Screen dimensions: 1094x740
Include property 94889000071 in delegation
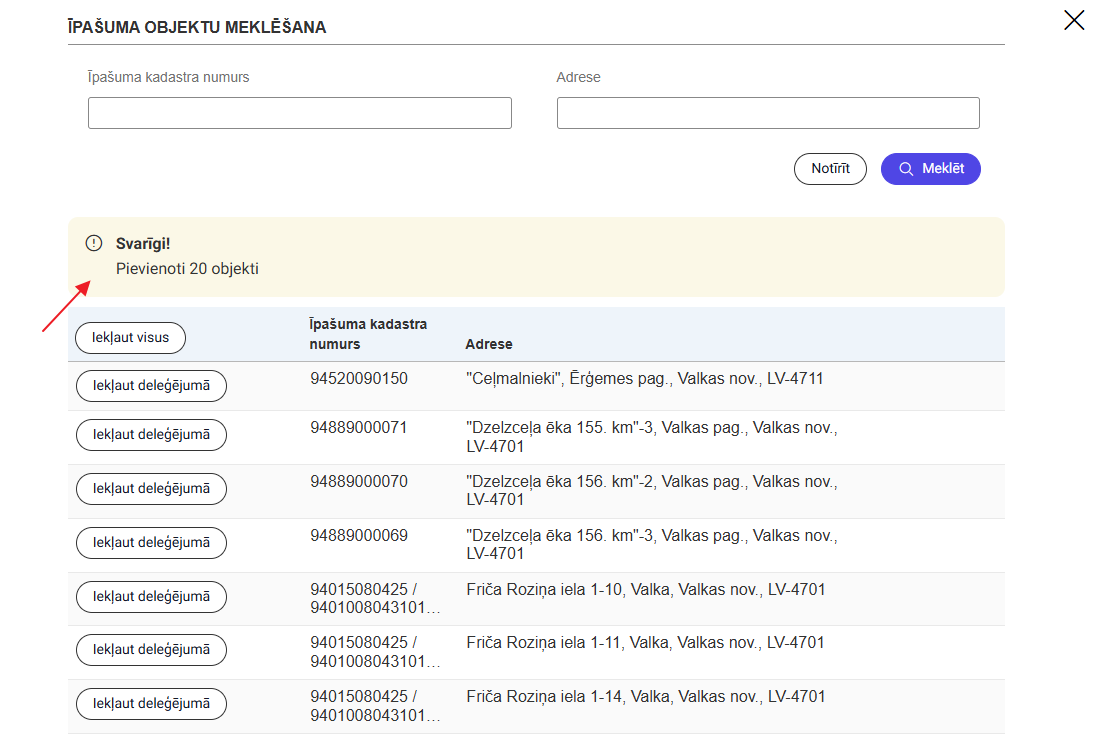pyautogui.click(x=151, y=435)
